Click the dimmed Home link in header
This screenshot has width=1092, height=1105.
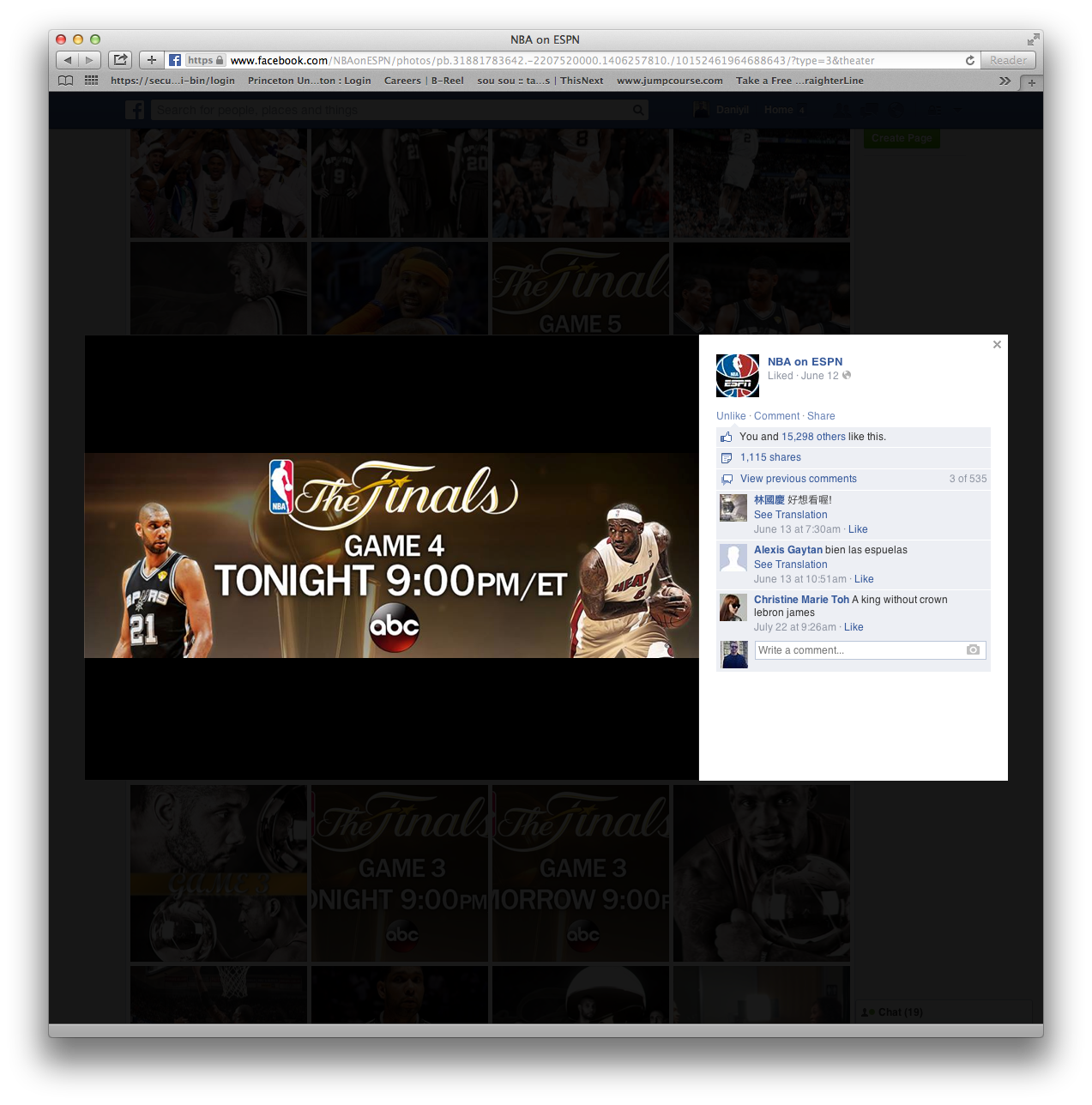pyautogui.click(x=778, y=110)
